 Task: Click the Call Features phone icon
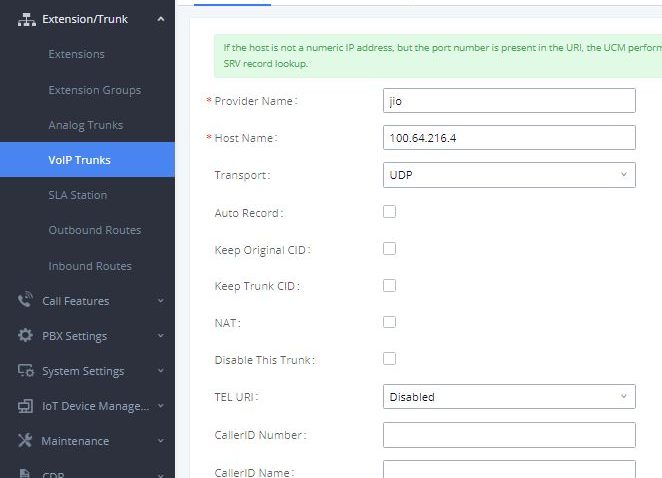coord(26,300)
